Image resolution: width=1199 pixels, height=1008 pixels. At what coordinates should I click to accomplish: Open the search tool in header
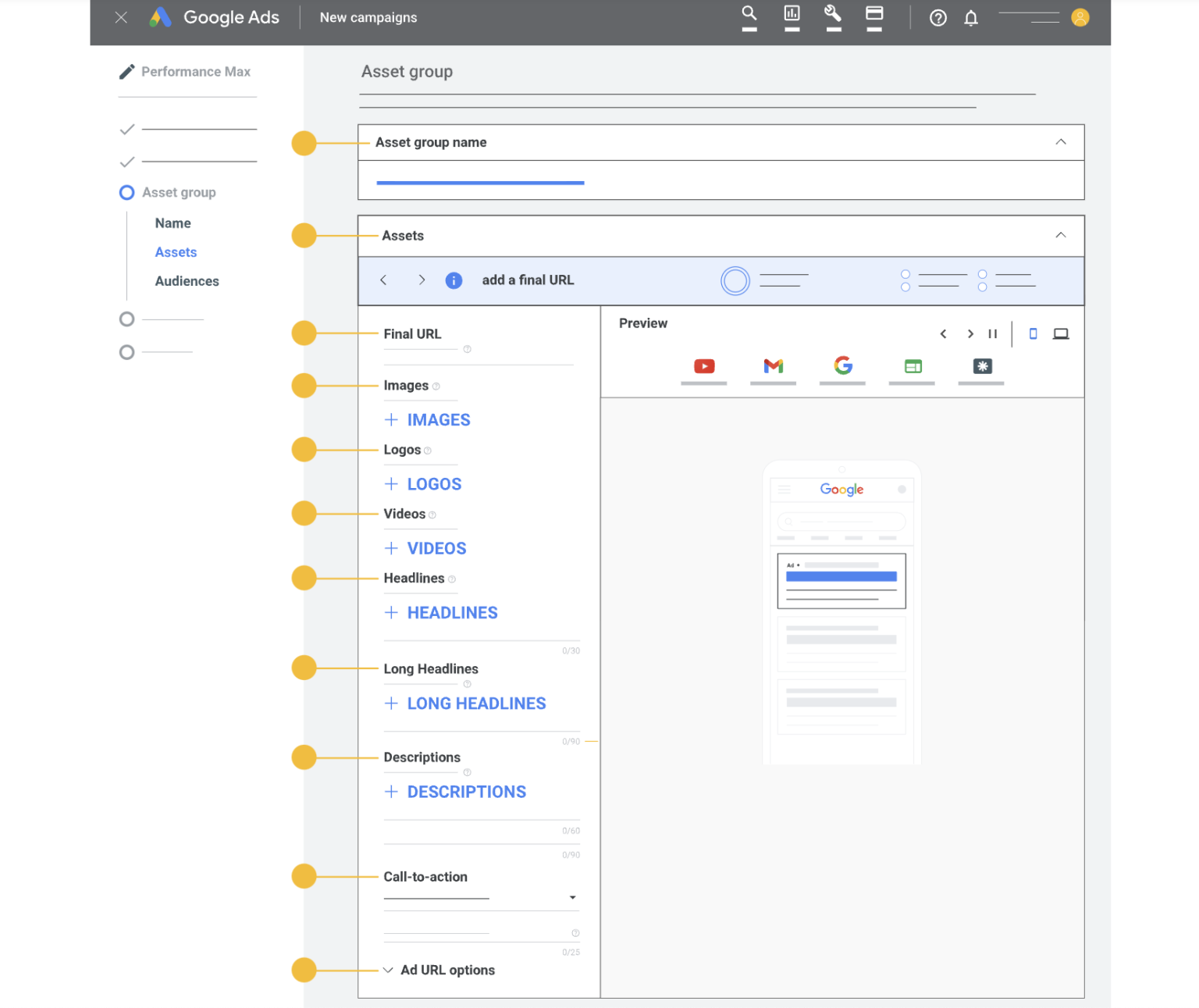(x=749, y=14)
